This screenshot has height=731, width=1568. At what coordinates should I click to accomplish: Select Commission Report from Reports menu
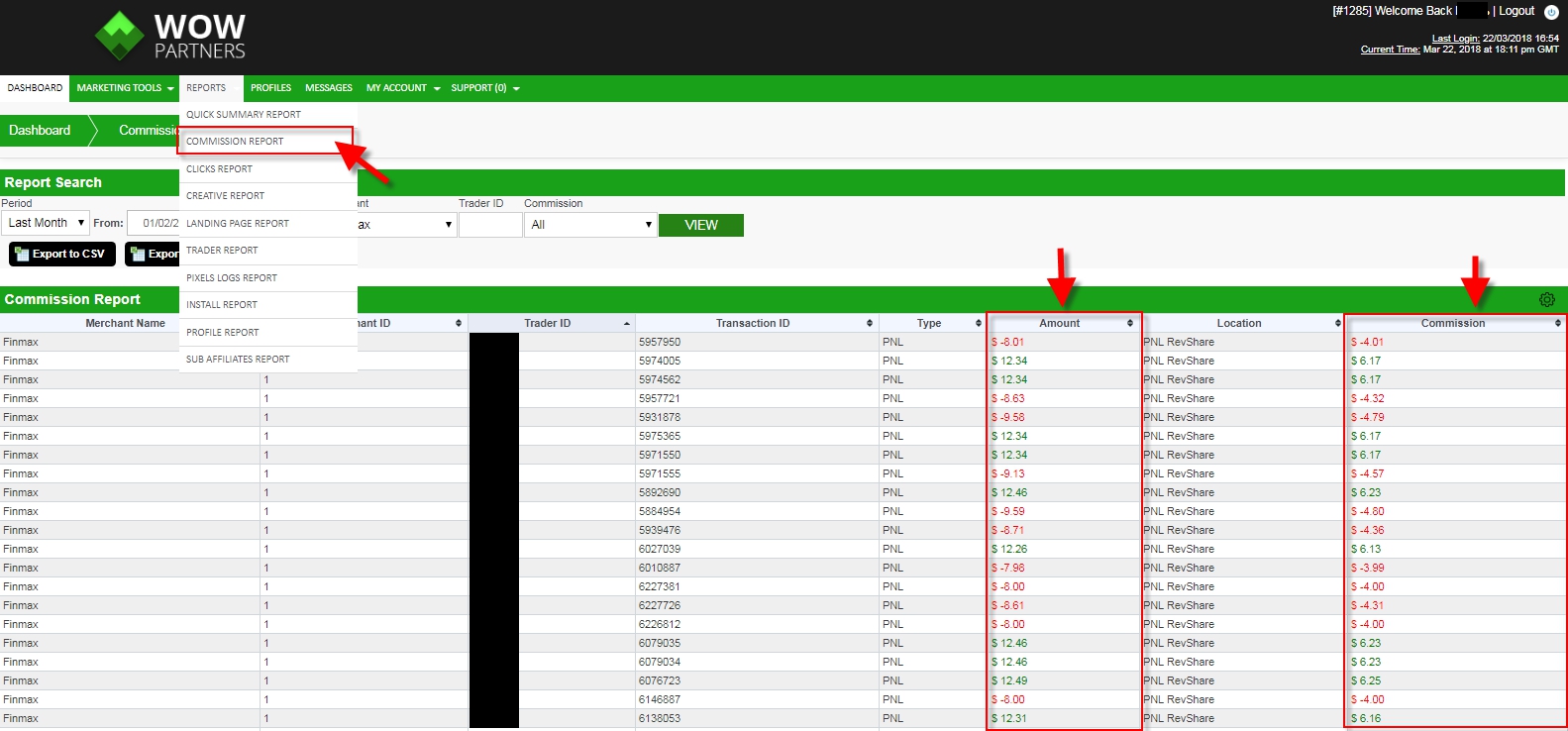click(x=235, y=142)
